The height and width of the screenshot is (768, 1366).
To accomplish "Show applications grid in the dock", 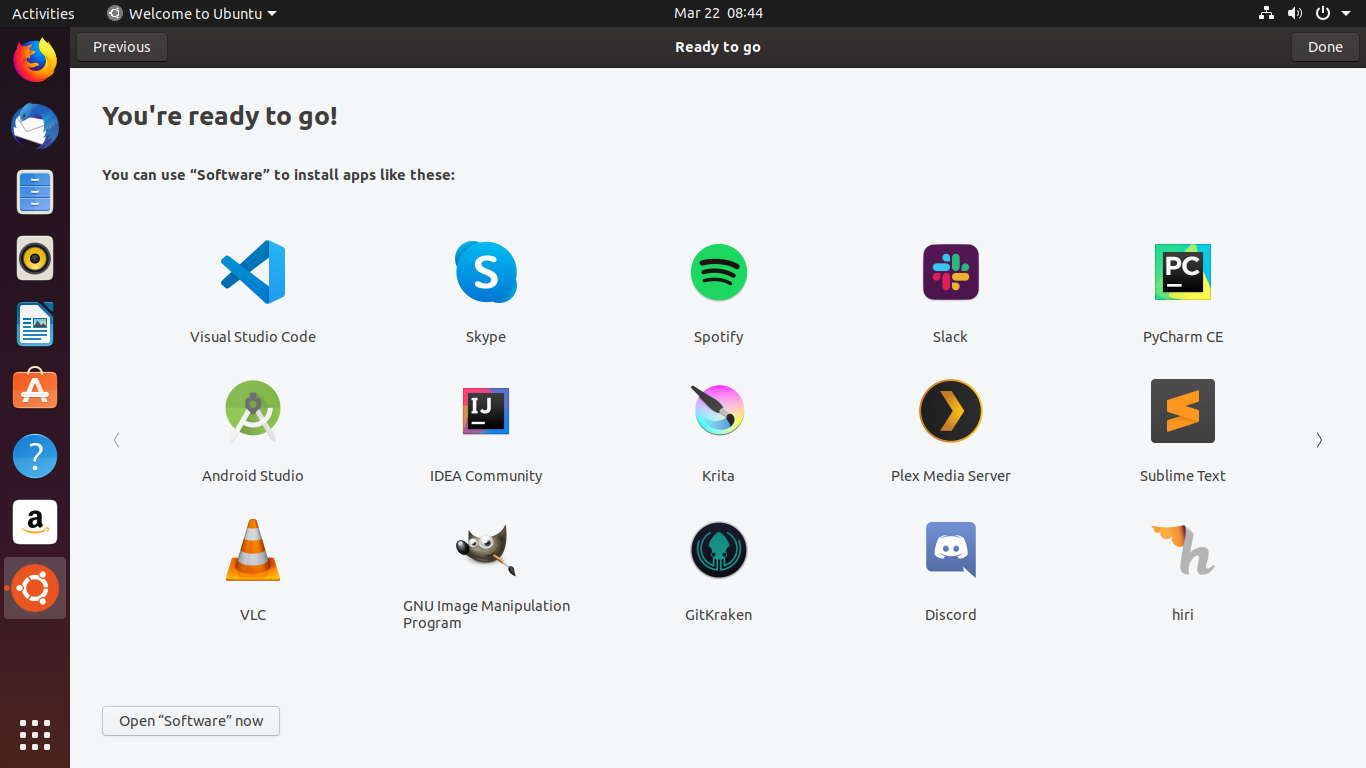I will [35, 734].
